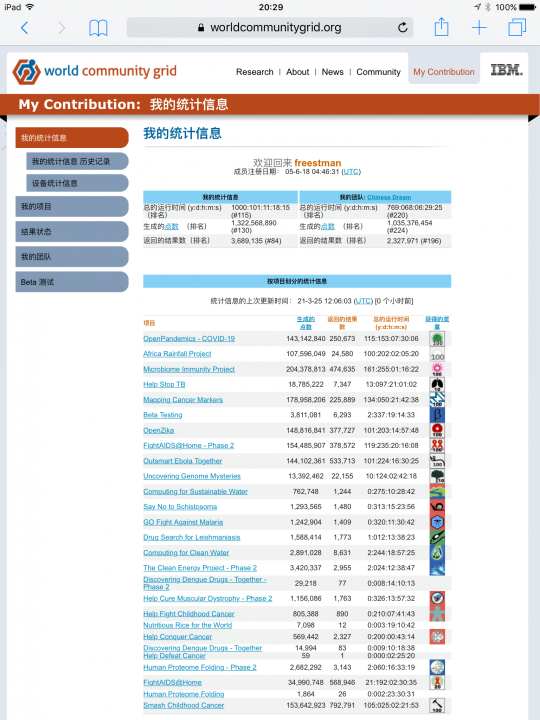Click Help Stop TB lungs badge
540x720 pixels.
coord(437,385)
